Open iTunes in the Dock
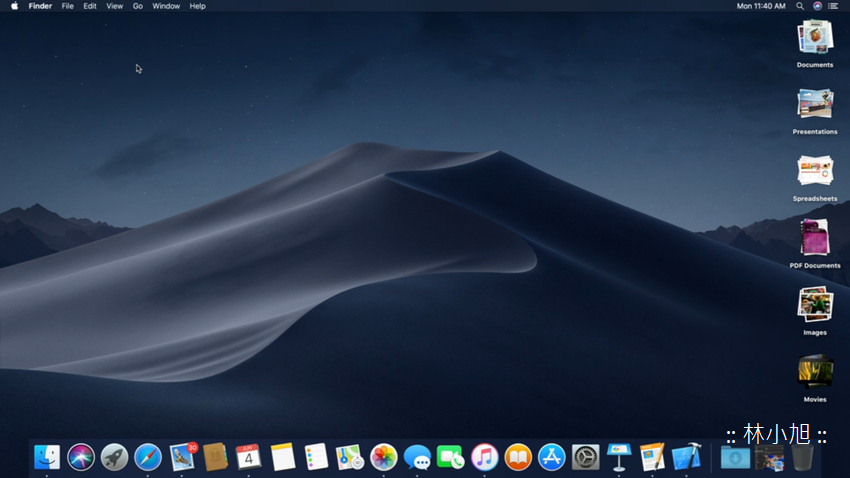 coord(485,457)
